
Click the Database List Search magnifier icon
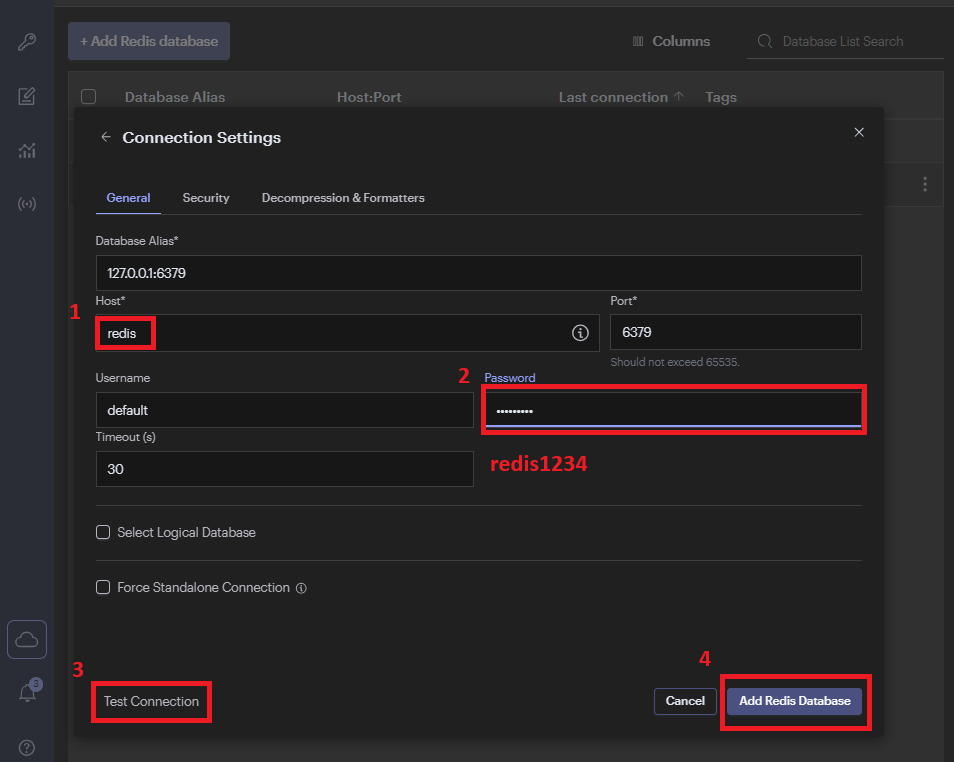[765, 41]
